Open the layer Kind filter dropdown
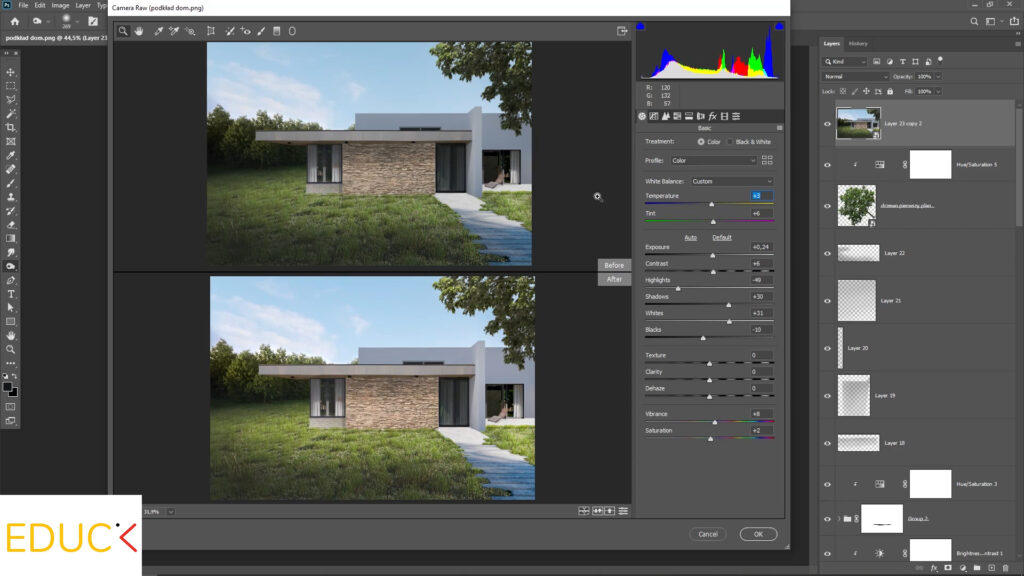 pyautogui.click(x=844, y=61)
